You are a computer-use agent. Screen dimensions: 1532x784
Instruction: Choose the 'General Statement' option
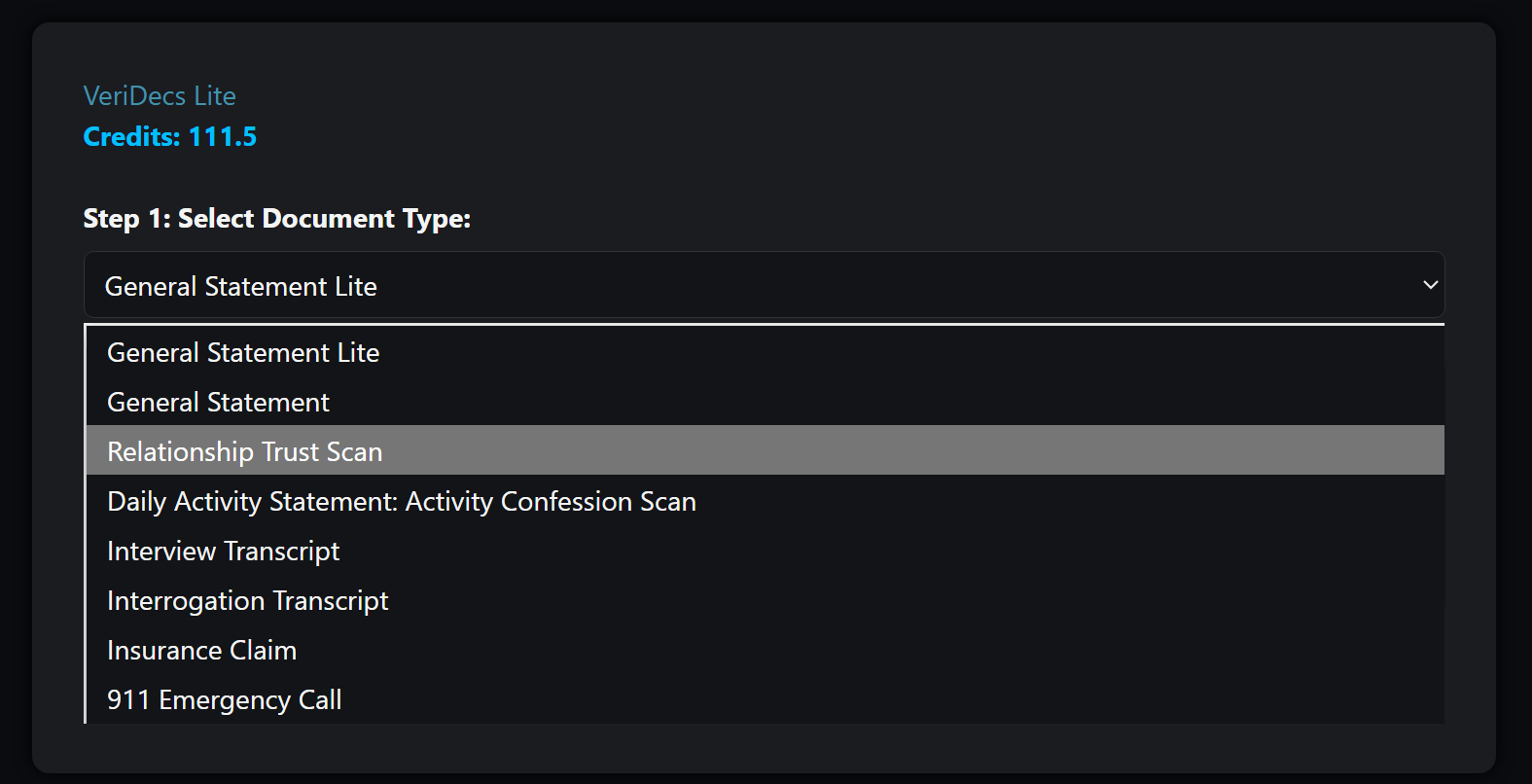218,402
